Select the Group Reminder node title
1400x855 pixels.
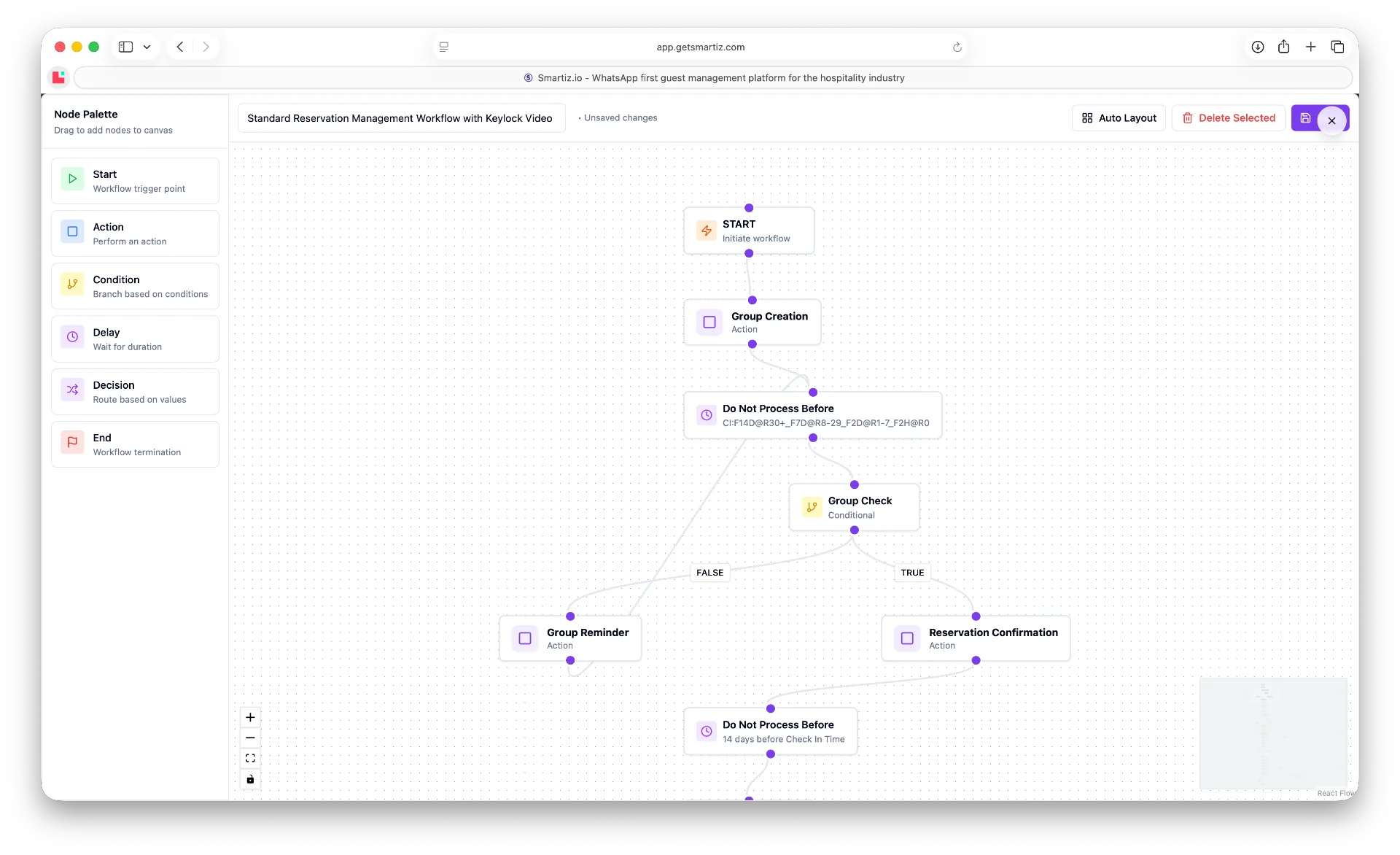point(588,632)
